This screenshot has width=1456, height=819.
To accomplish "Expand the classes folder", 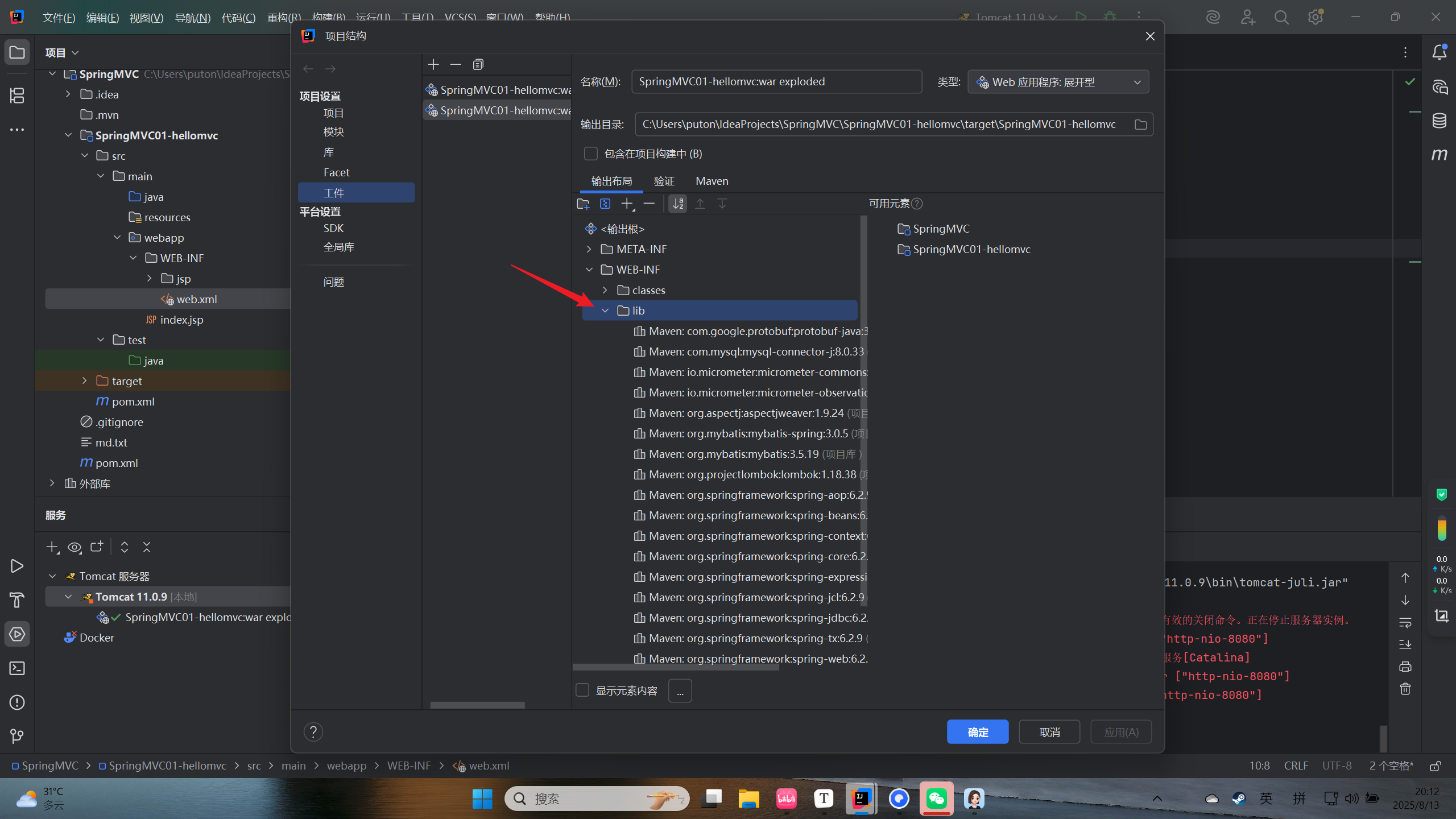I will tap(605, 290).
